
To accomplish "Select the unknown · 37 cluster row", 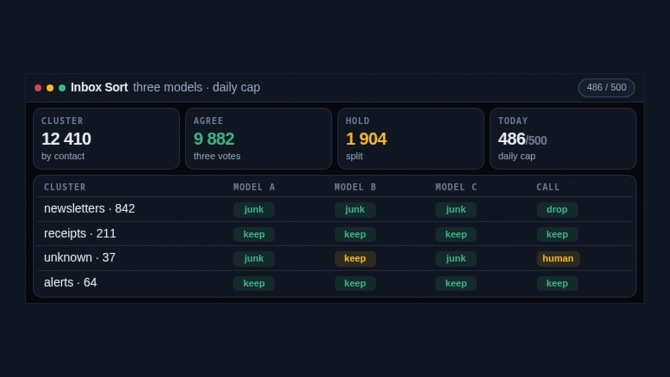I will coord(335,258).
